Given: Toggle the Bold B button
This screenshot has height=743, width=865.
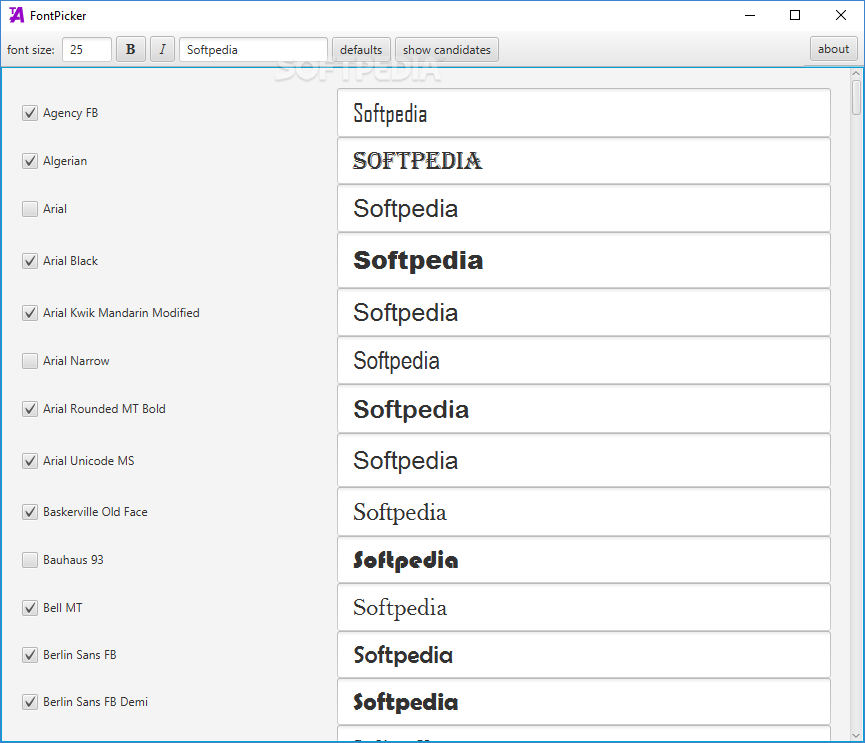Looking at the screenshot, I should 131,50.
